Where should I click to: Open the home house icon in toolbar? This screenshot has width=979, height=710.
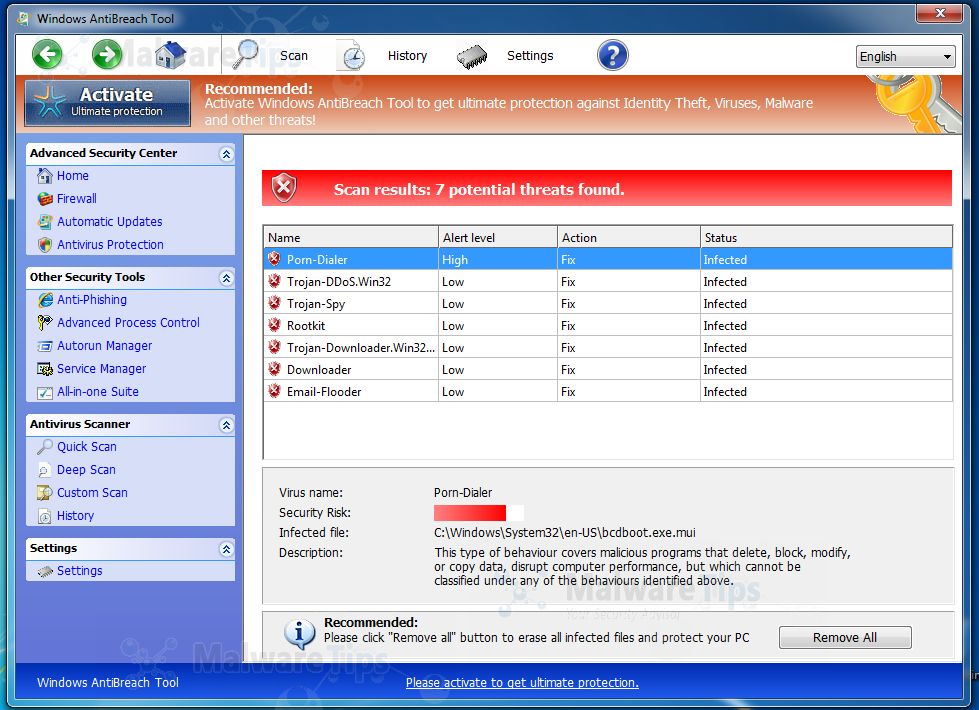tap(170, 55)
